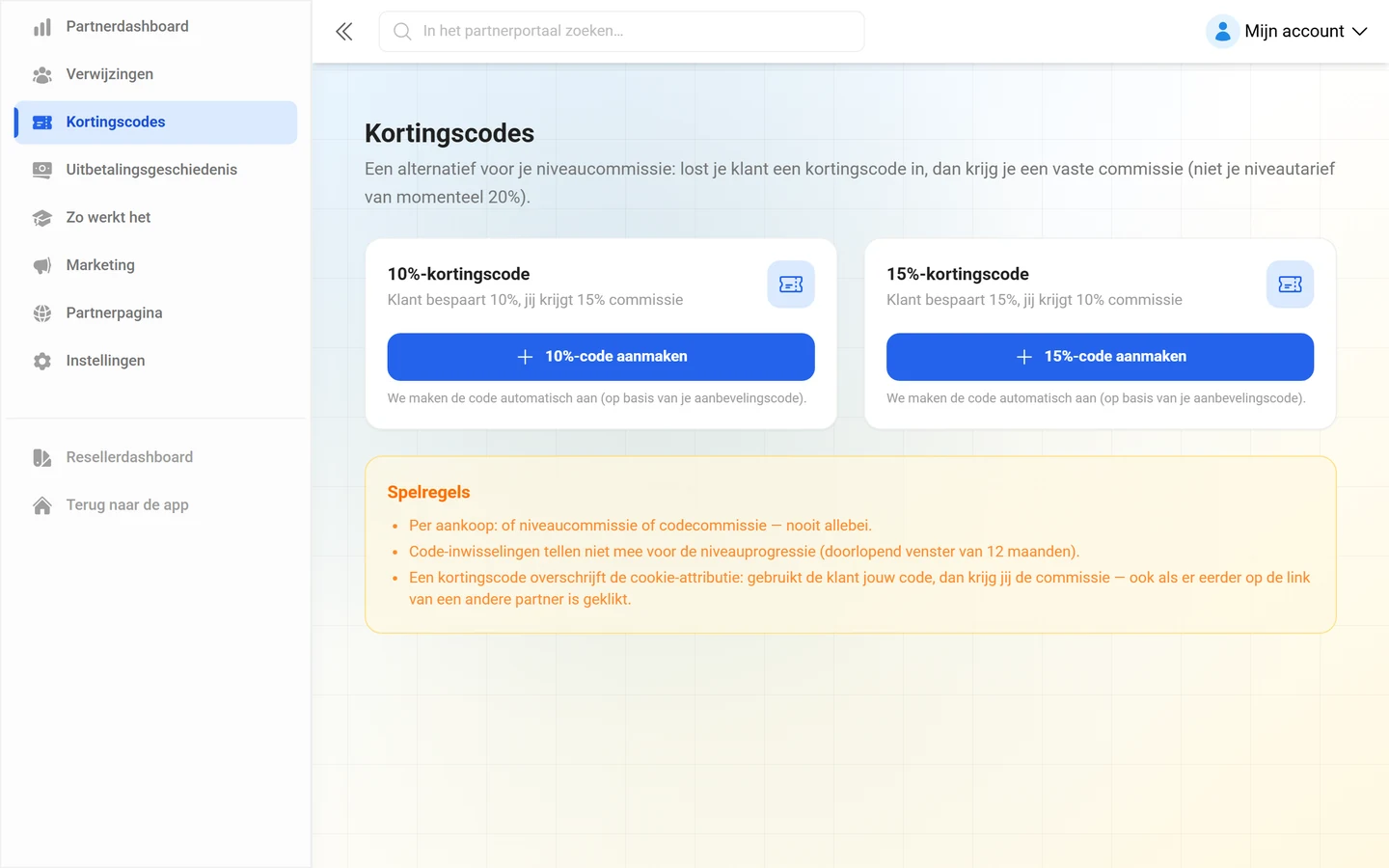Open Partnerdashboard in the sidebar
This screenshot has height=868, width=1389.
[x=156, y=27]
